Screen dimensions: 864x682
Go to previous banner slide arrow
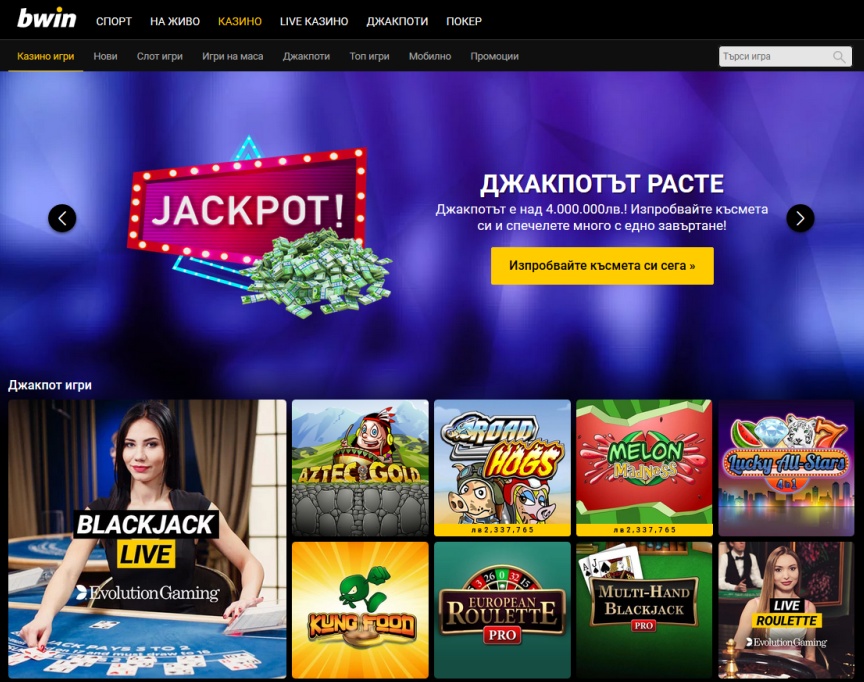click(x=62, y=218)
